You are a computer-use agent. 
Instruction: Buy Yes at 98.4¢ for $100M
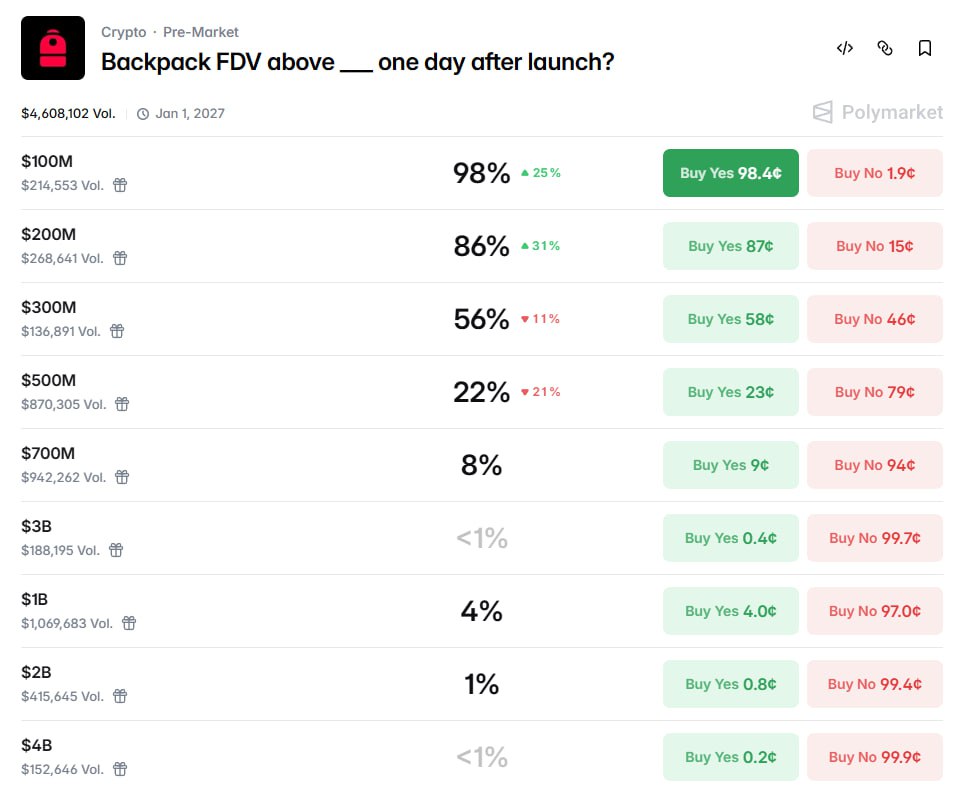[x=731, y=173]
